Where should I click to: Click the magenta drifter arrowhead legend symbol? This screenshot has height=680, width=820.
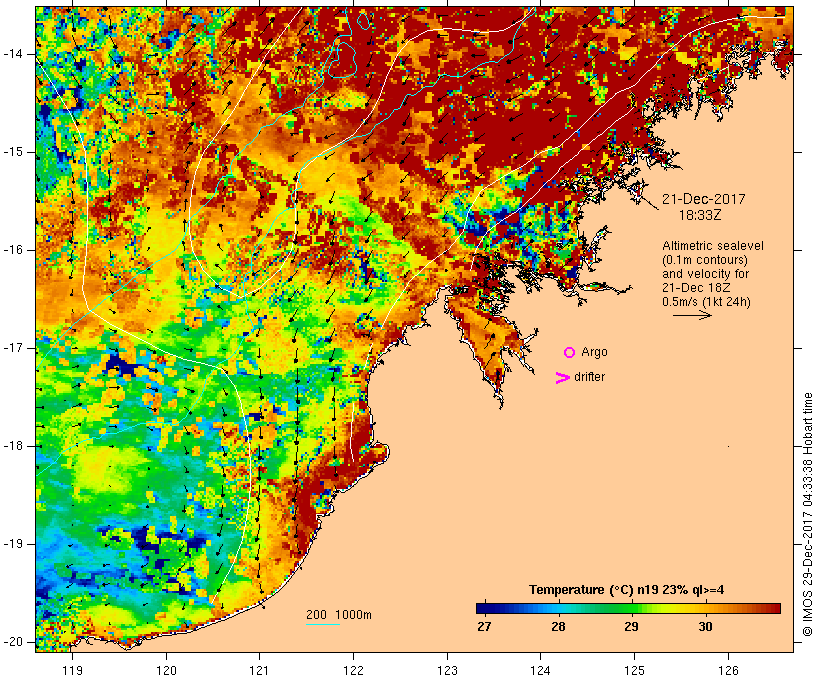coord(562,378)
